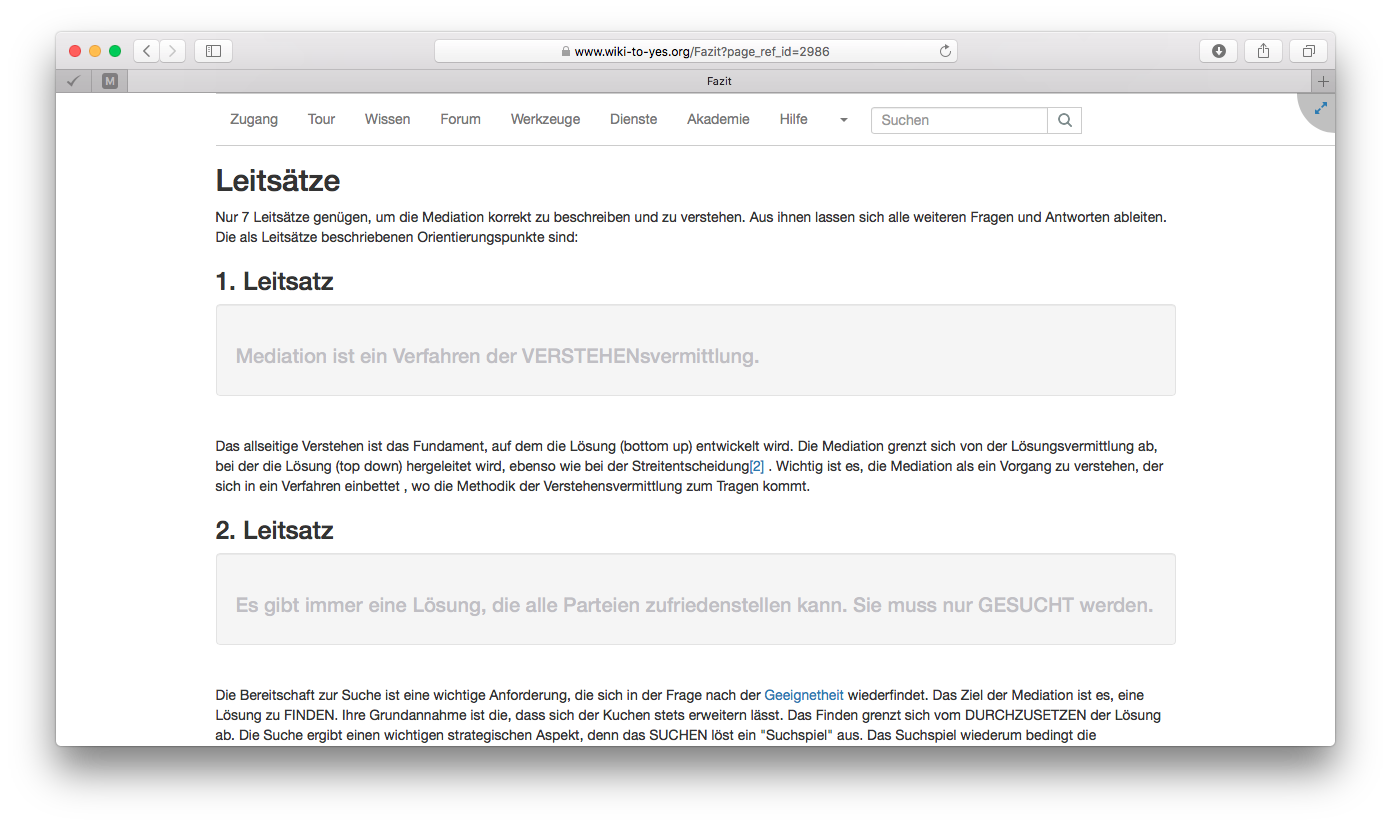The height and width of the screenshot is (826, 1391).
Task: Reload the page with refresh icon
Action: pyautogui.click(x=944, y=51)
